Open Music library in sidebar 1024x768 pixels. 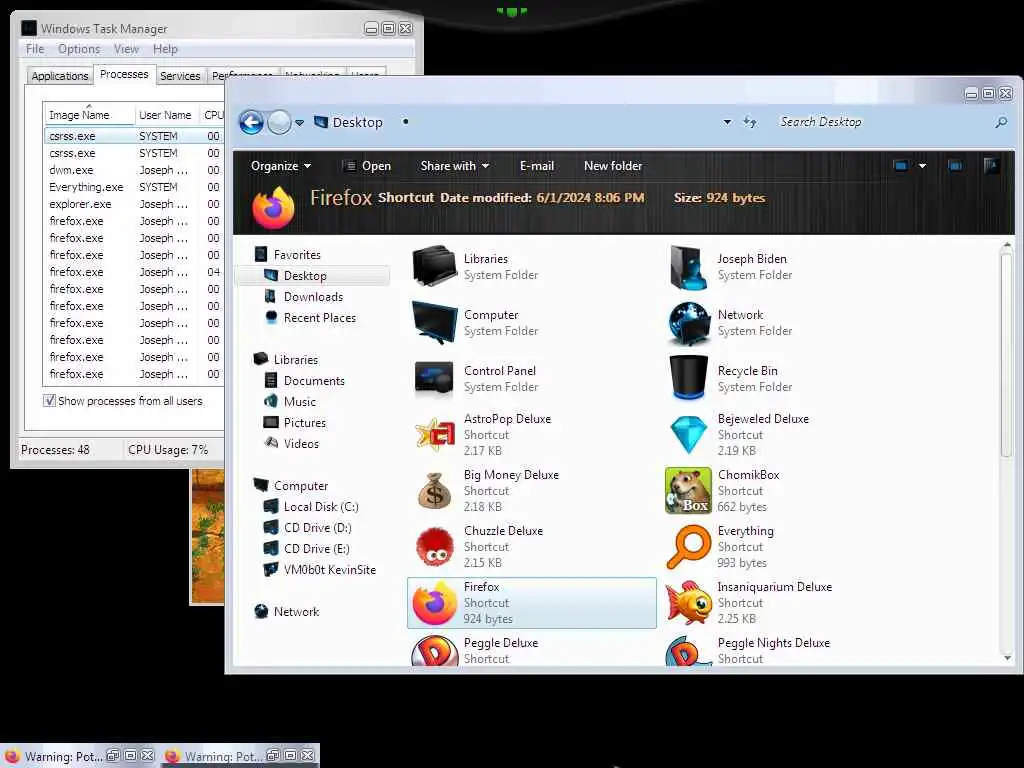(x=290, y=401)
